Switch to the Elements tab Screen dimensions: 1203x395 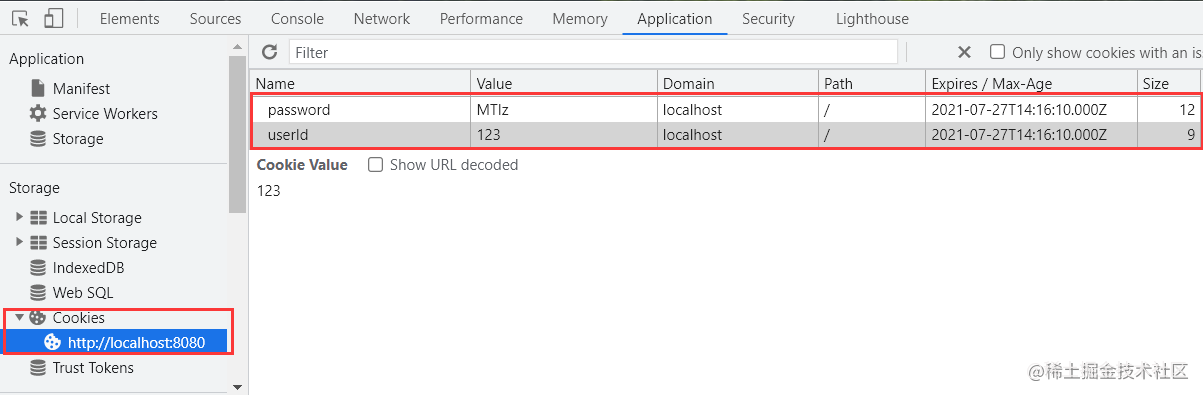tap(129, 18)
